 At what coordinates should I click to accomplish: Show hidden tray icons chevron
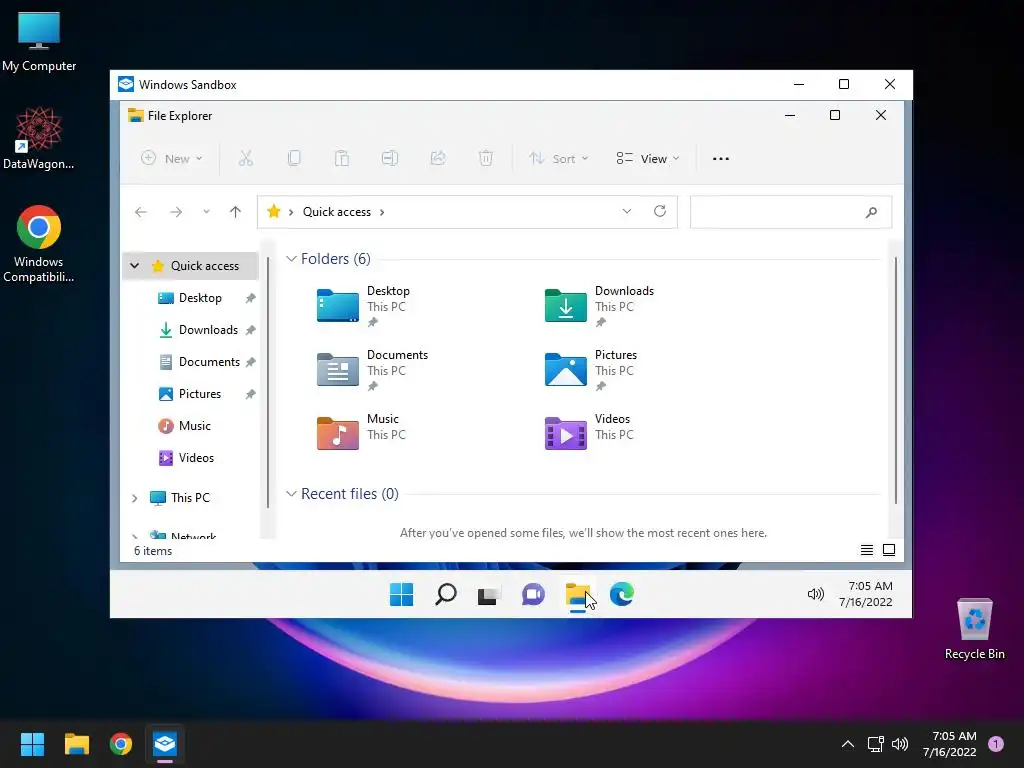click(x=848, y=744)
